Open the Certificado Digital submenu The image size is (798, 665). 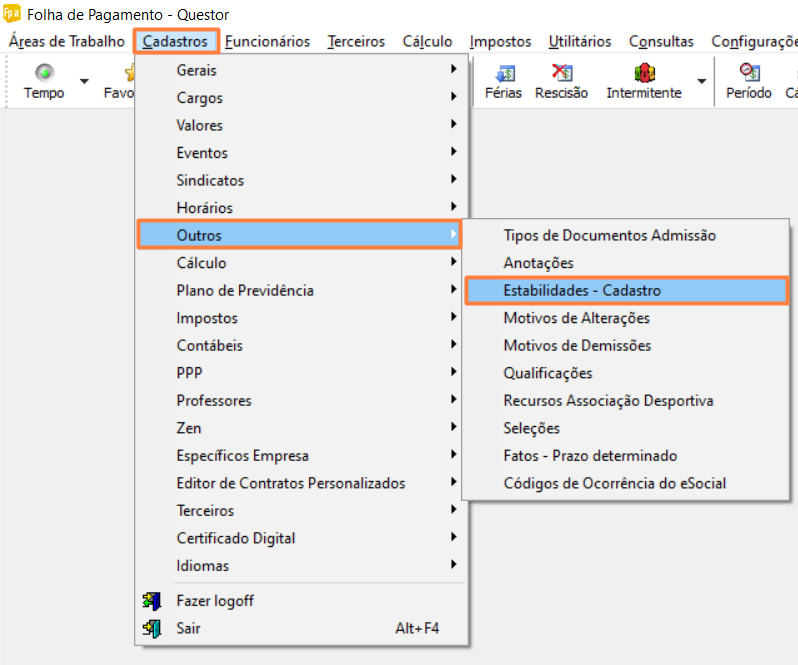point(236,538)
